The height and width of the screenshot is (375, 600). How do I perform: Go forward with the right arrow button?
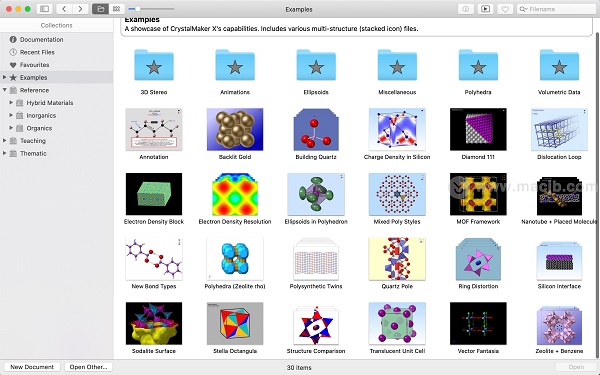coord(80,9)
